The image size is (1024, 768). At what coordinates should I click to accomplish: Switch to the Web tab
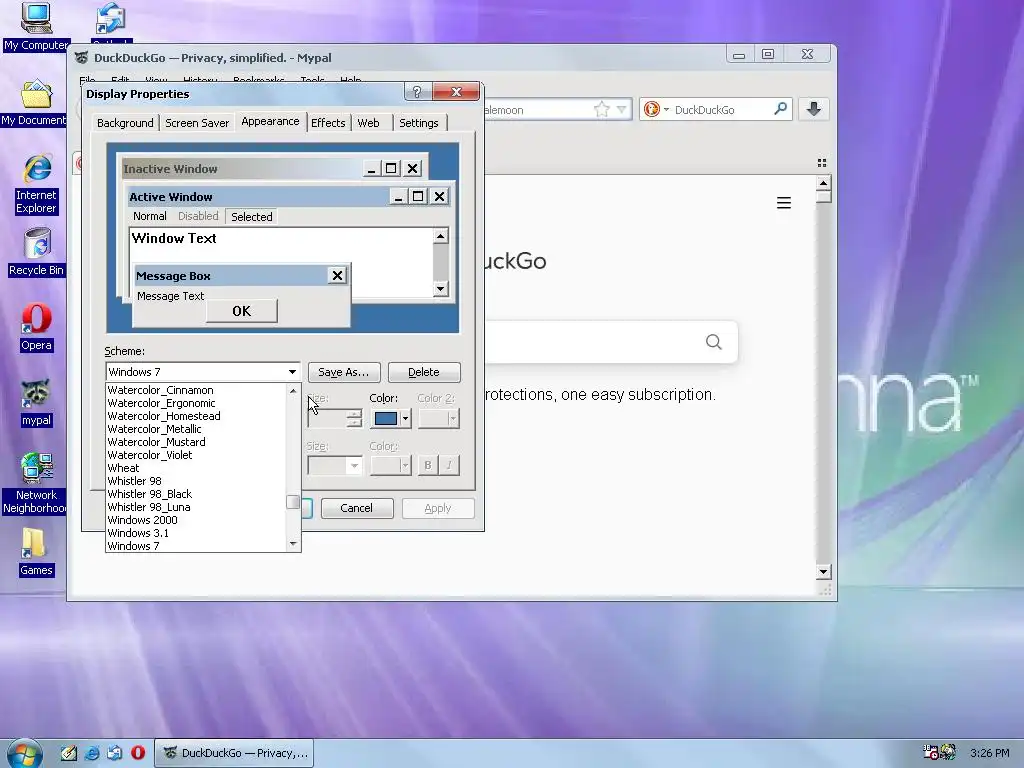[368, 123]
